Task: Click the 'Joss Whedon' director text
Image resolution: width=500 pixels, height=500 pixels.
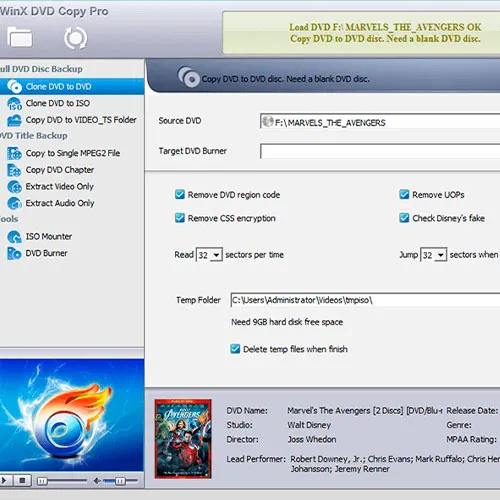Action: coord(312,439)
